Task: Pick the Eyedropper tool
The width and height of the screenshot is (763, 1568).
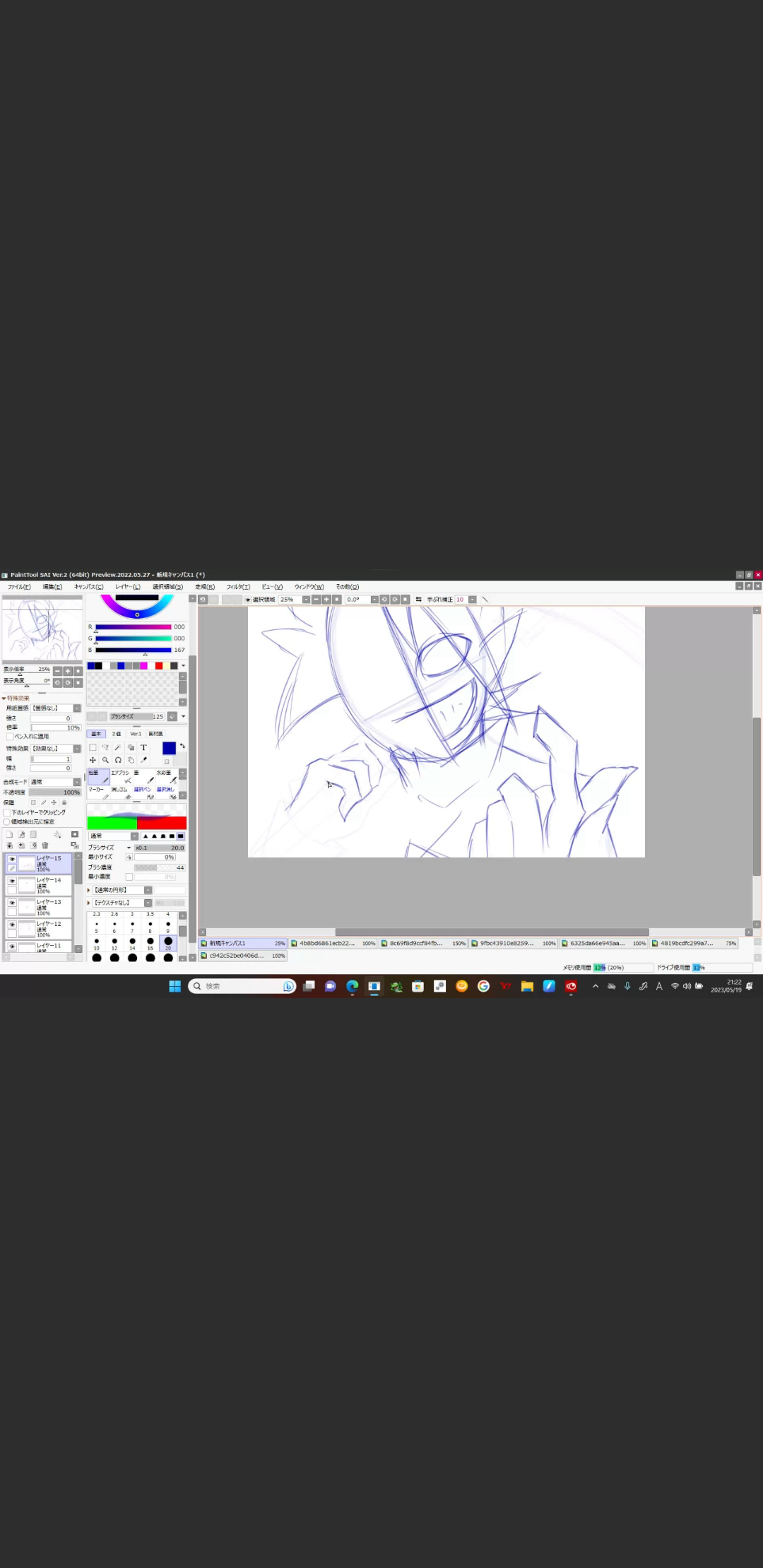Action: (x=143, y=760)
